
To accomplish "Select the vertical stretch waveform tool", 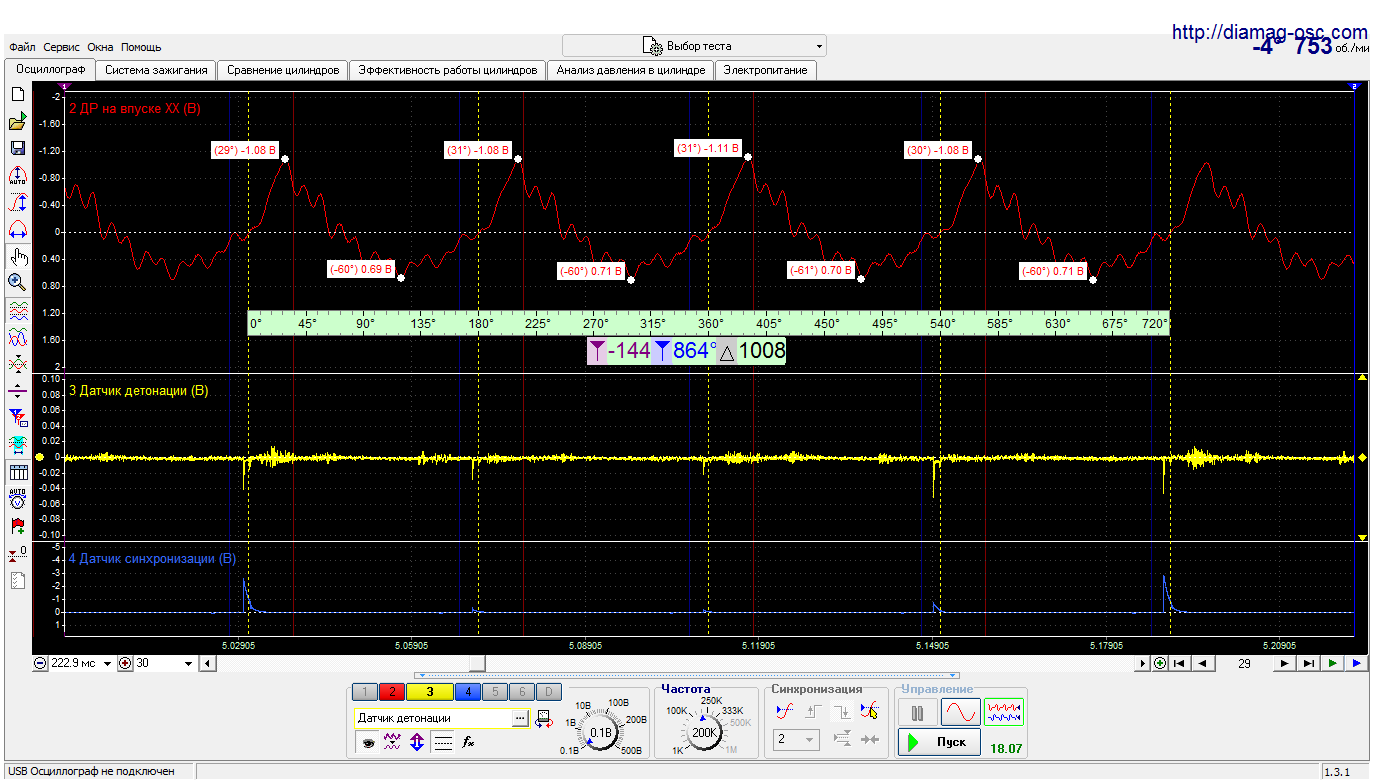I will (17, 202).
